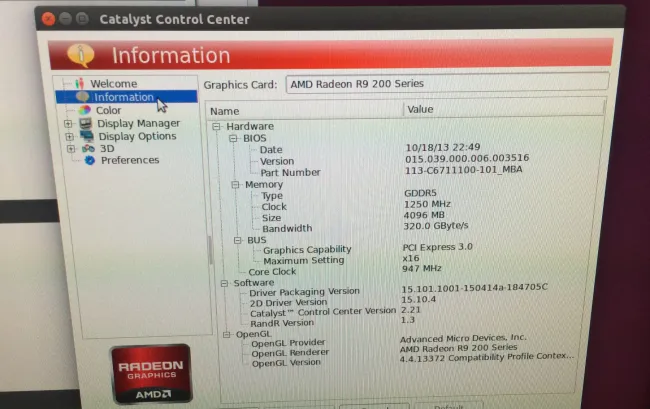Minimize the Catalyst Control Center window
The image size is (650, 409).
(x=65, y=19)
